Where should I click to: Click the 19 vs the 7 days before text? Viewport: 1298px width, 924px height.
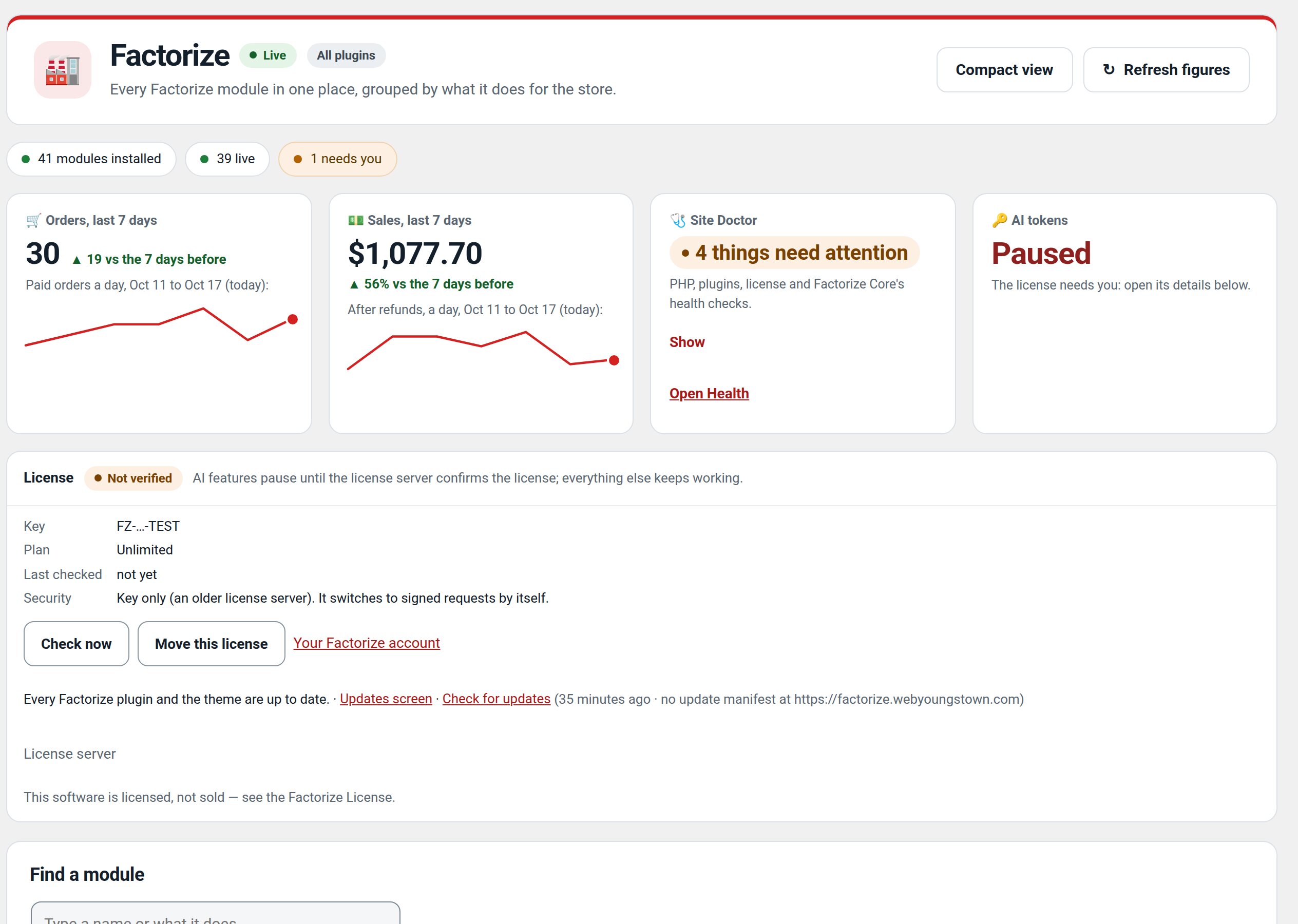149,259
